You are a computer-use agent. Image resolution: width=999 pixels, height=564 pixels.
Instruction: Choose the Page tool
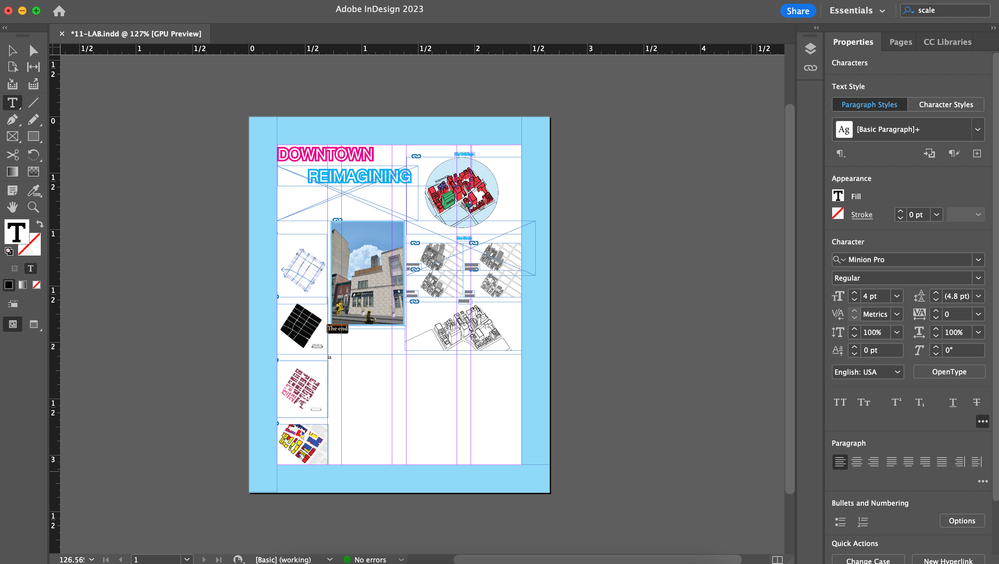coord(12,67)
